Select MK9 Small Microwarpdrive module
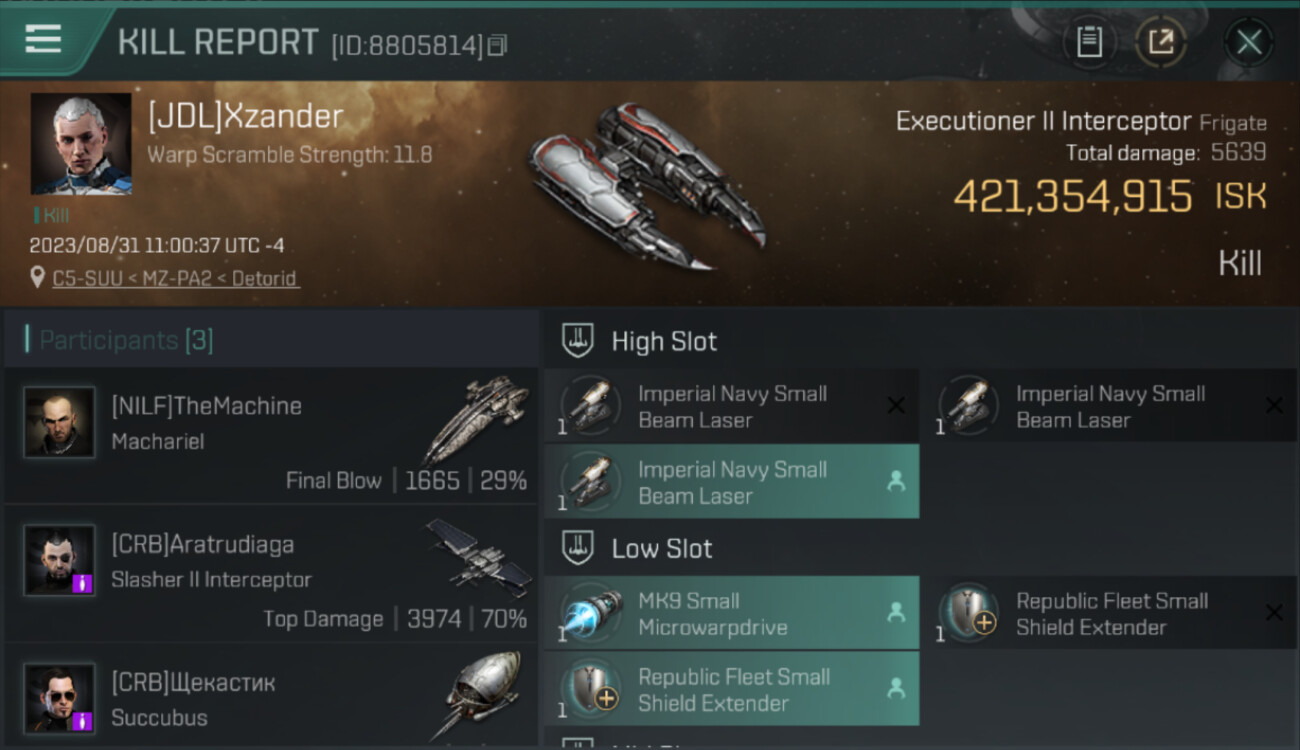1300x750 pixels. [731, 614]
